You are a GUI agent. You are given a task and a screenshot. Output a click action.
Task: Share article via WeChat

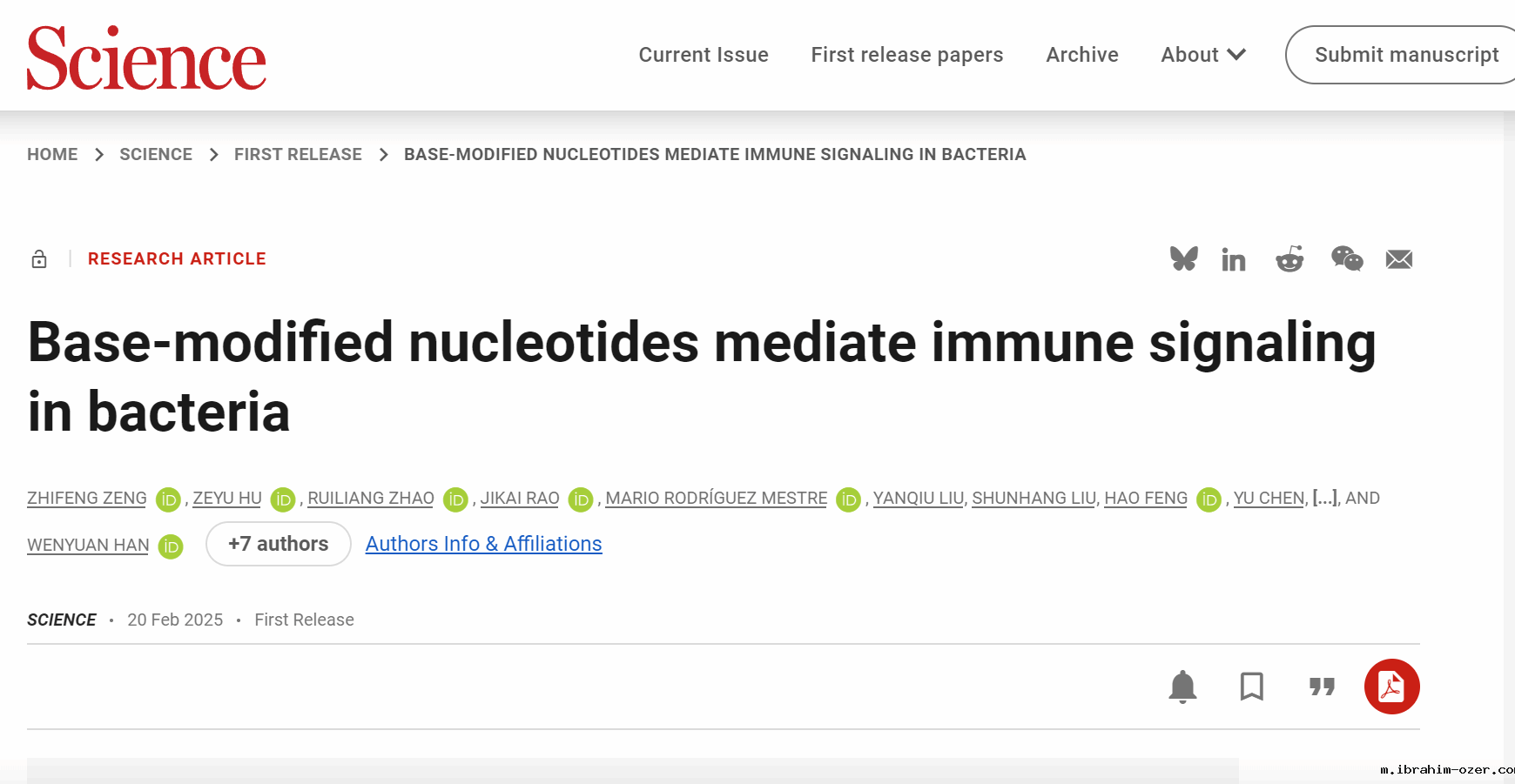tap(1346, 258)
